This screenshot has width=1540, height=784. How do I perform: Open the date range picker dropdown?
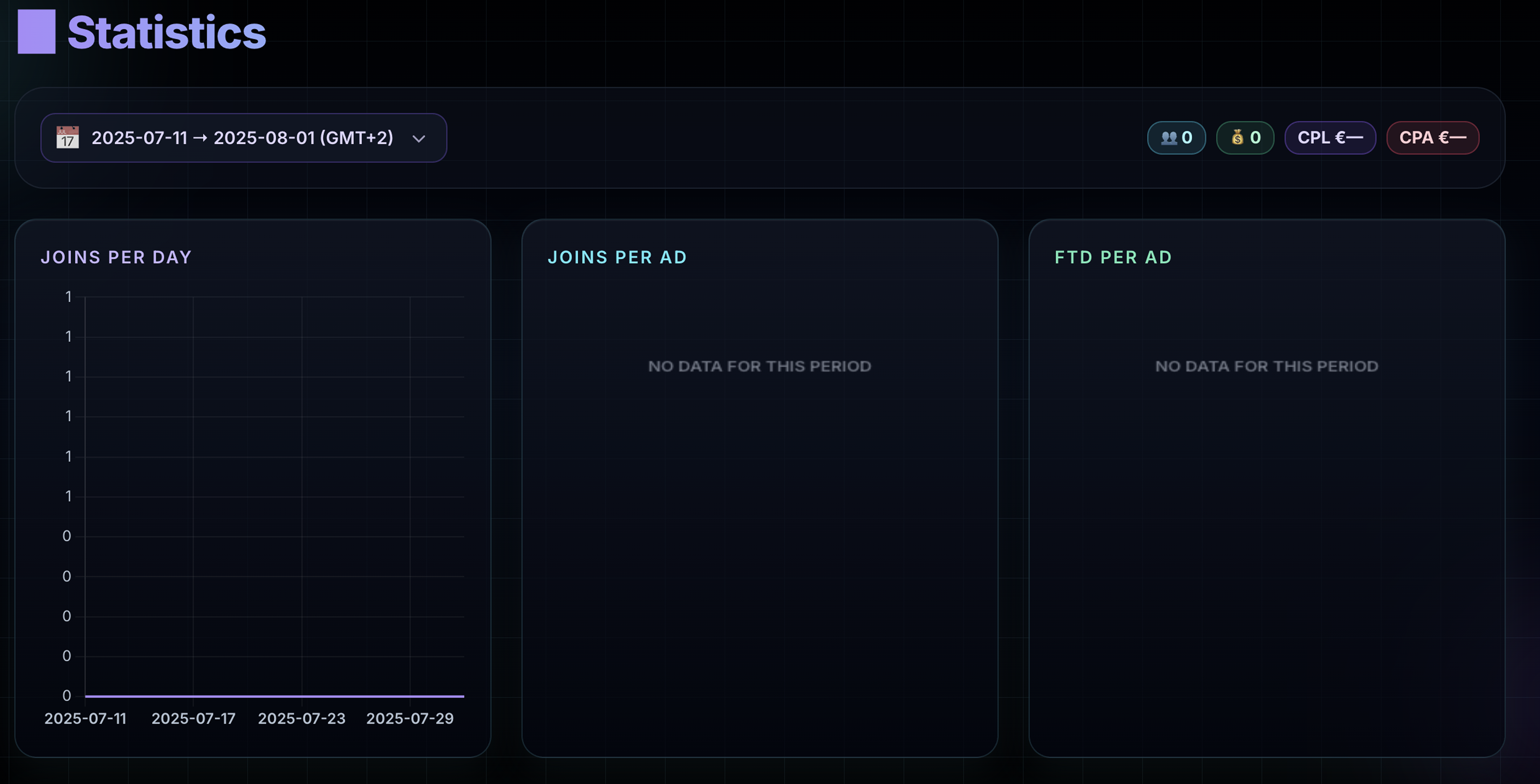click(243, 138)
